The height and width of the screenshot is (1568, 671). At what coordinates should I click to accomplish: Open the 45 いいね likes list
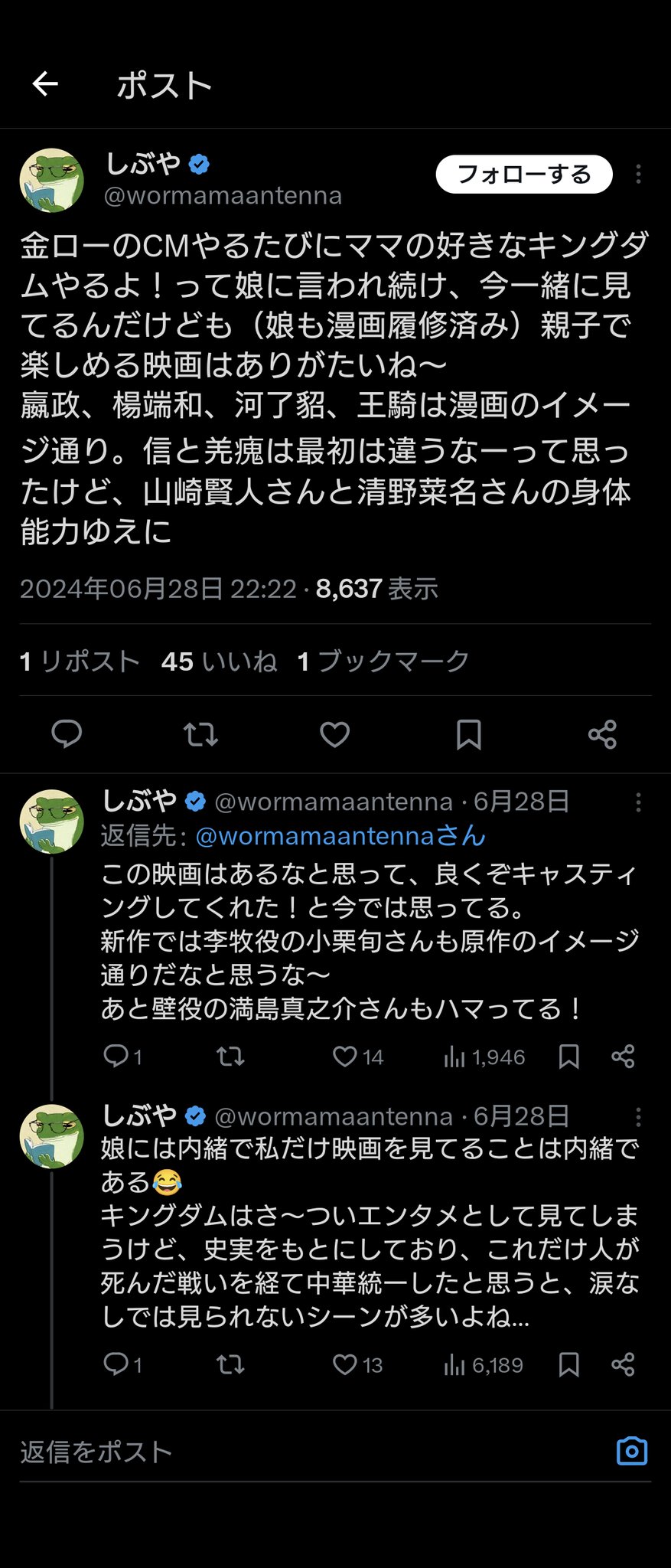click(219, 661)
